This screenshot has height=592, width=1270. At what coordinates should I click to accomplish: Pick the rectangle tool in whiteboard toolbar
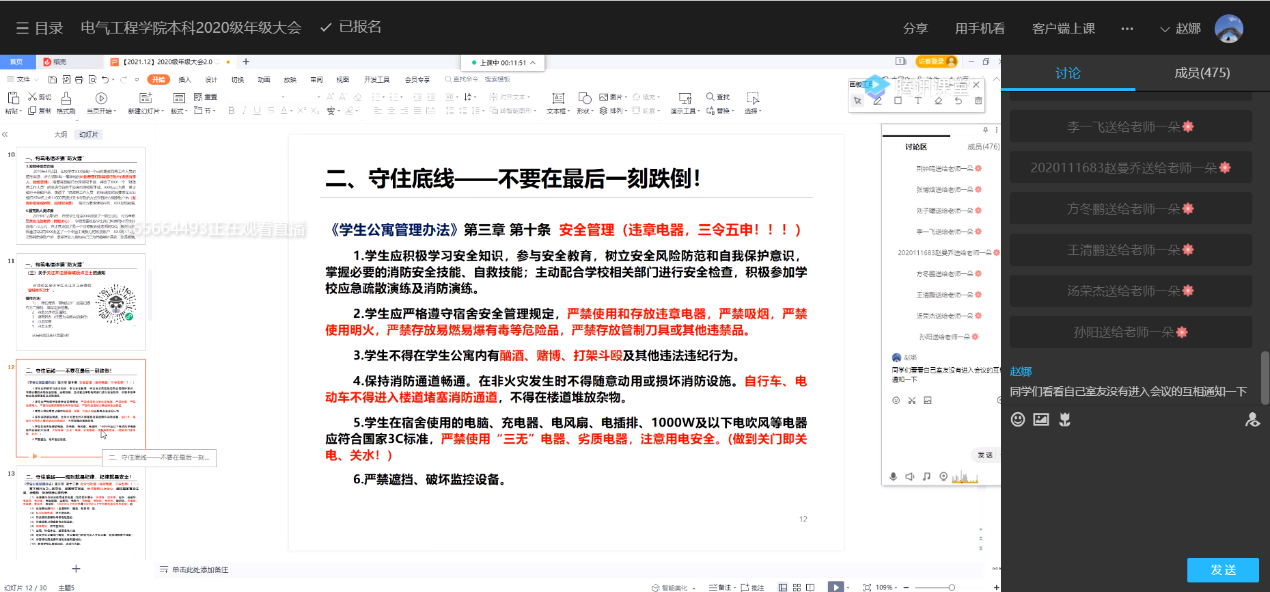coord(897,100)
